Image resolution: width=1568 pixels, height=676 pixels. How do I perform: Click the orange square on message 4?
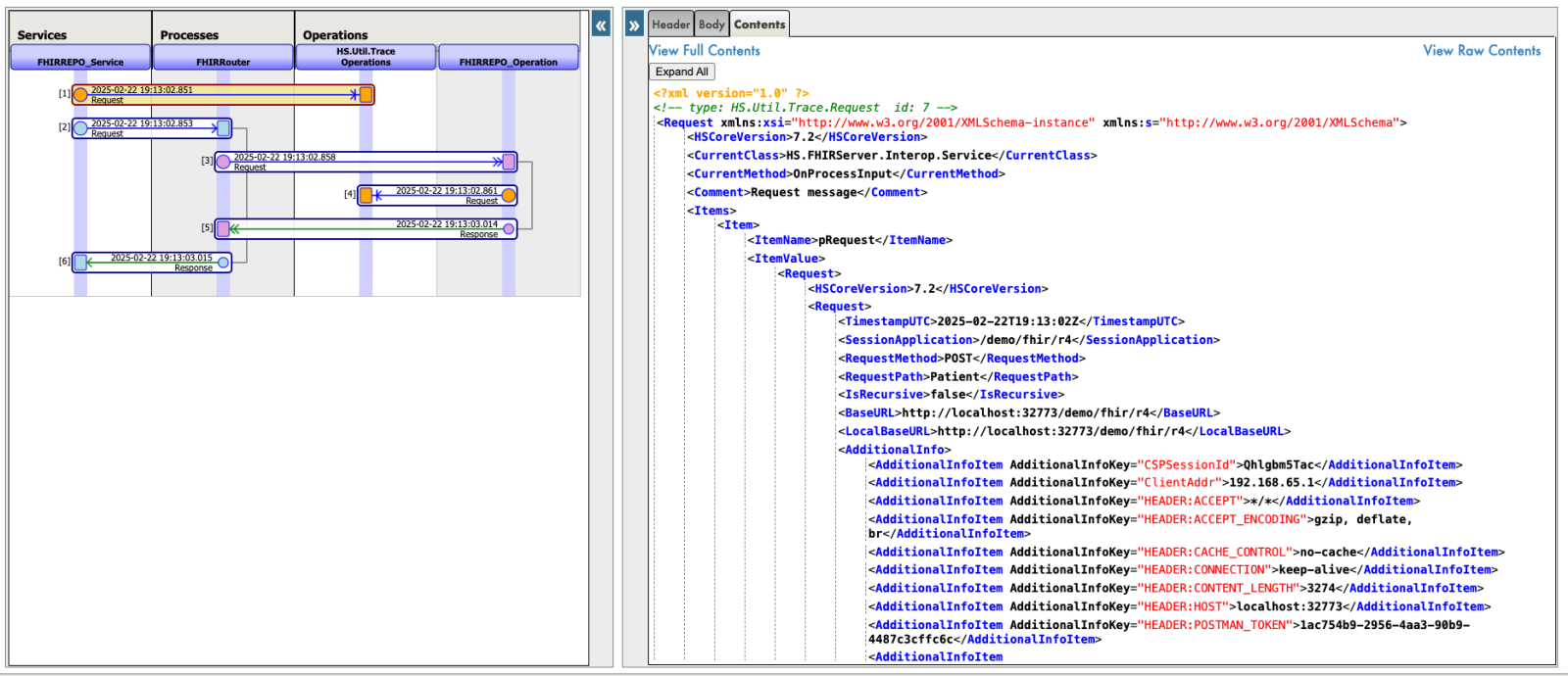point(366,196)
